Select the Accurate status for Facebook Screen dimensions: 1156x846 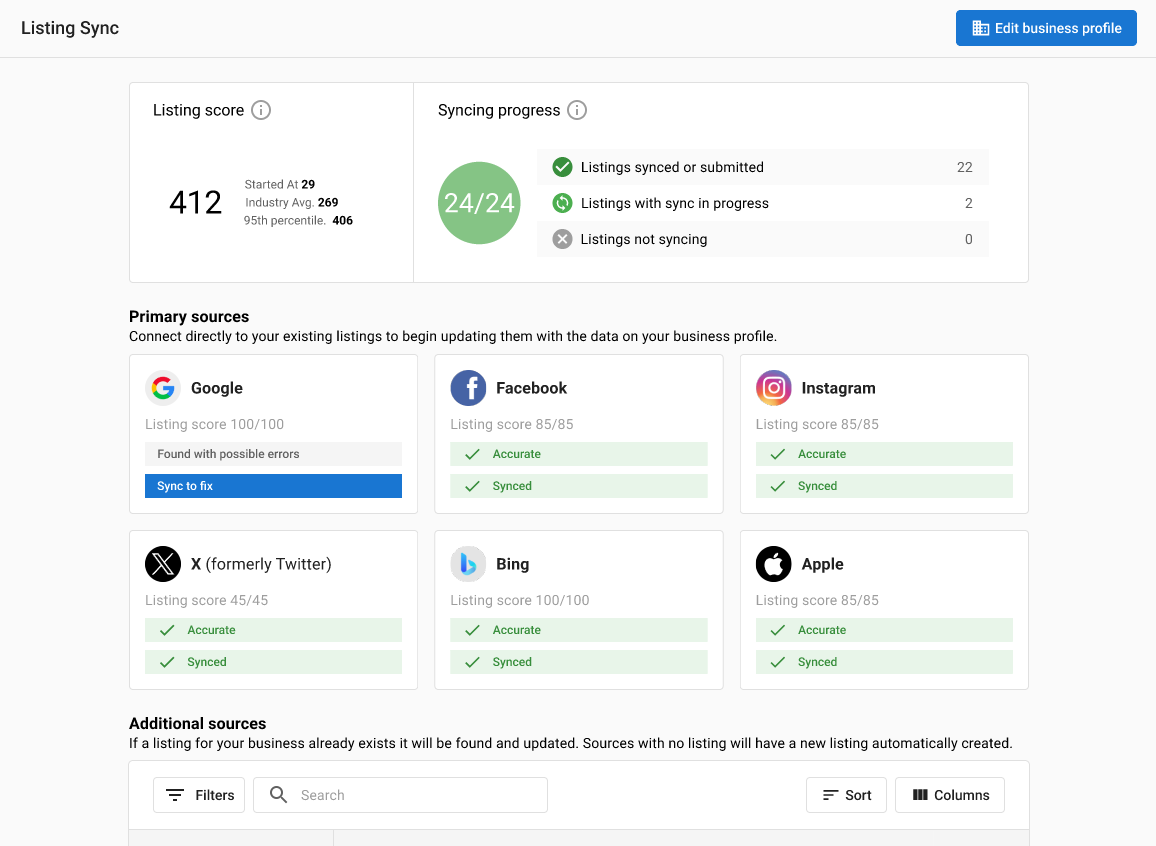click(578, 453)
